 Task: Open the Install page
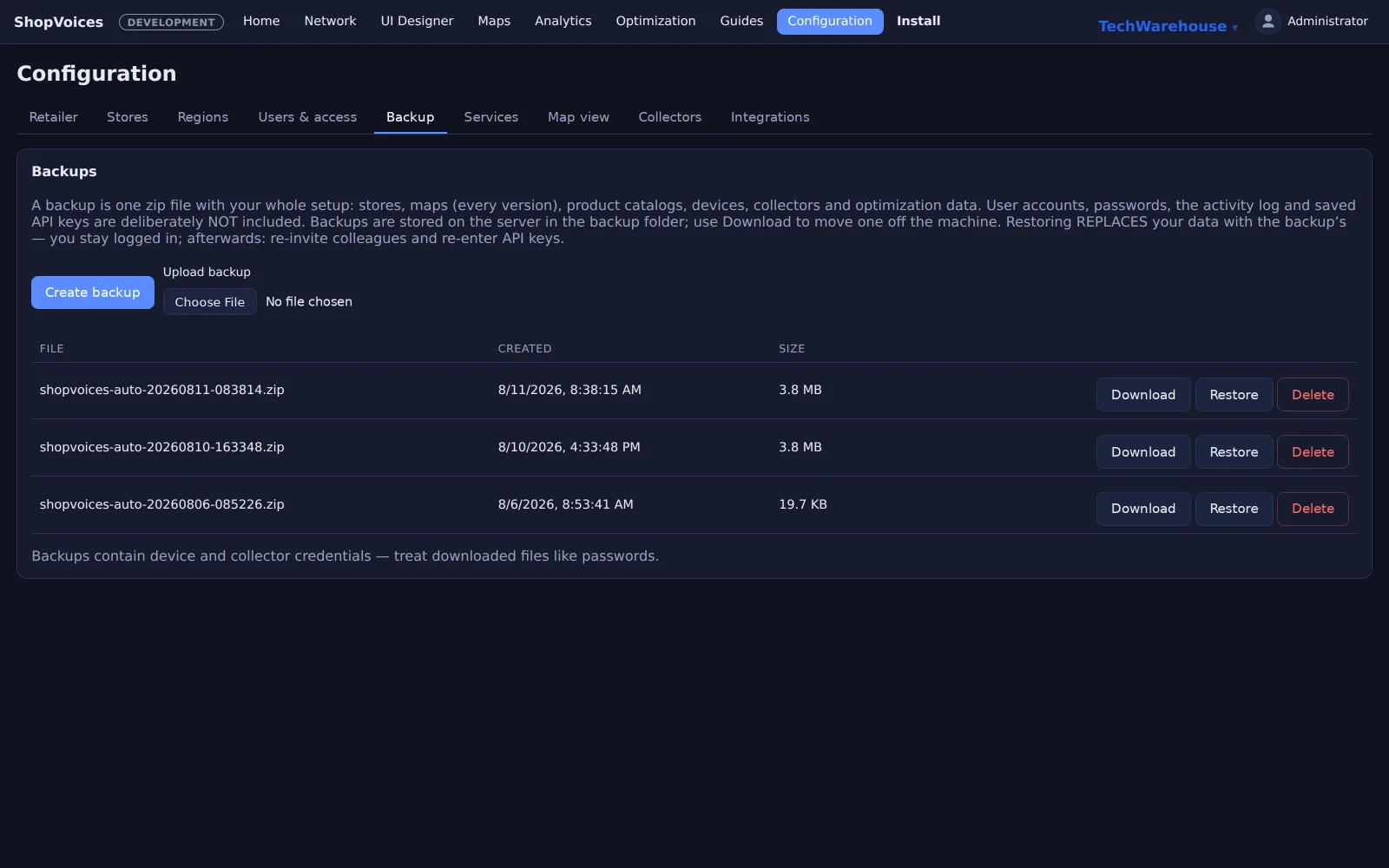[x=918, y=21]
